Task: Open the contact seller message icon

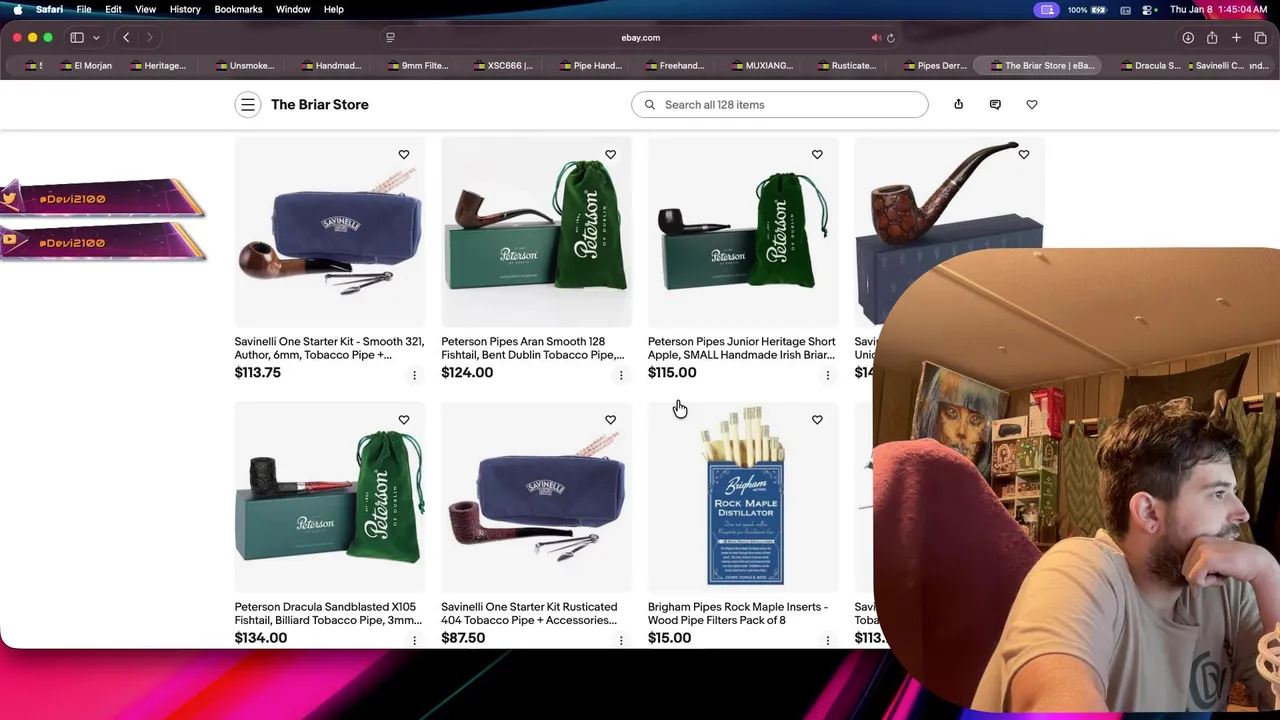Action: coord(995,105)
